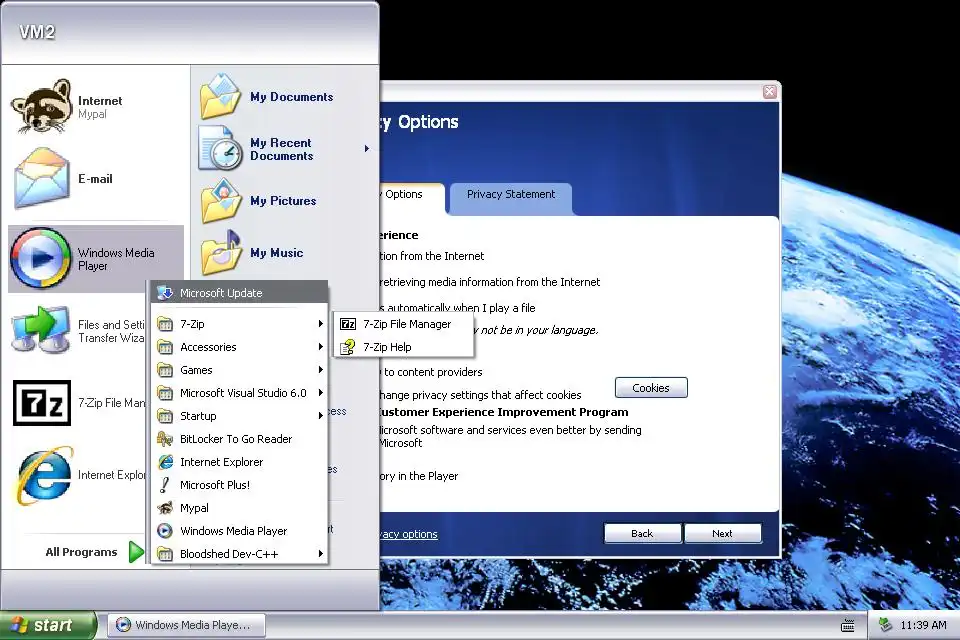960x640 pixels.
Task: Click the Cookies button
Action: click(651, 388)
